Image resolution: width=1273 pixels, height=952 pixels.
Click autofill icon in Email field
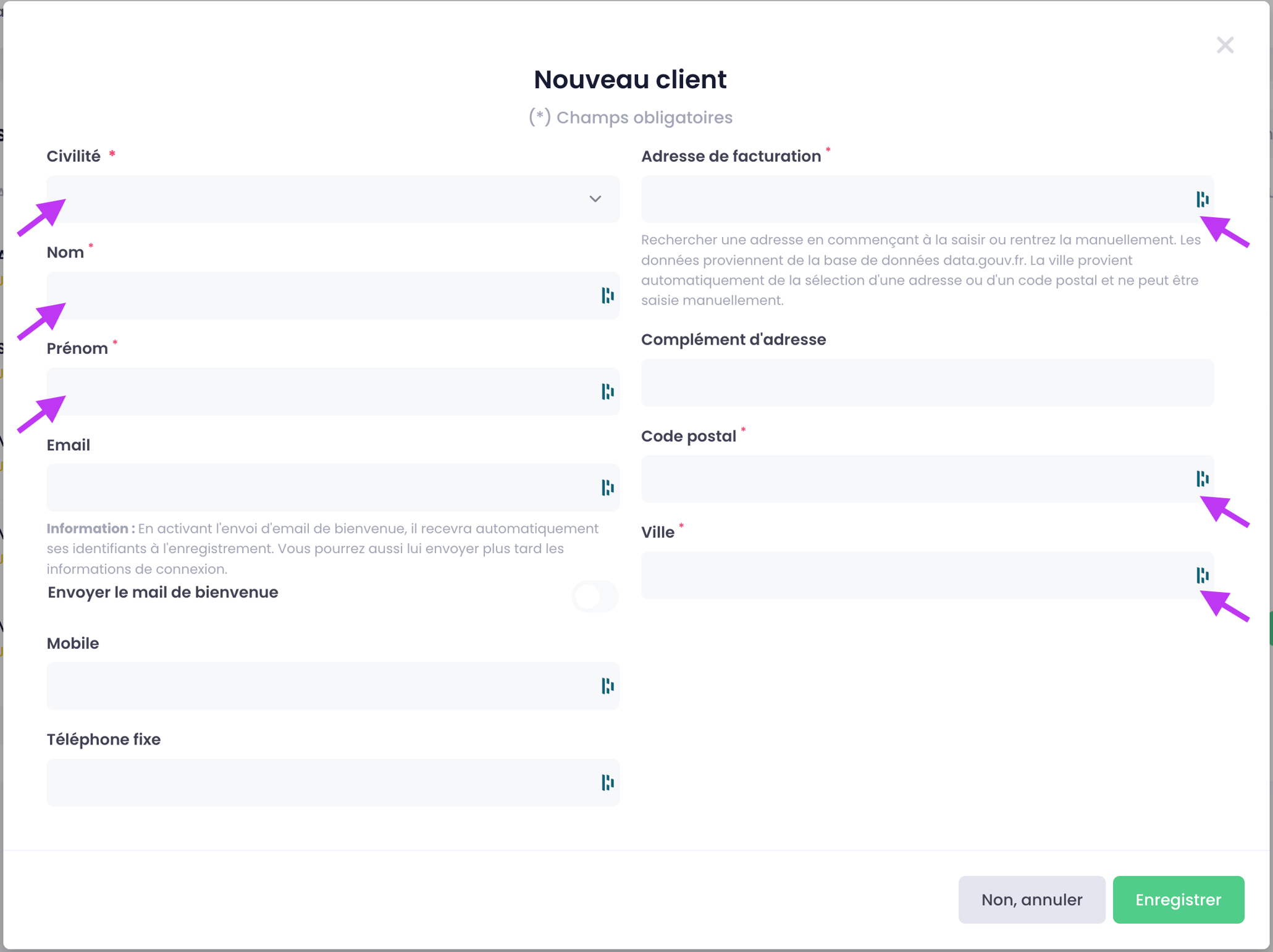tap(607, 488)
